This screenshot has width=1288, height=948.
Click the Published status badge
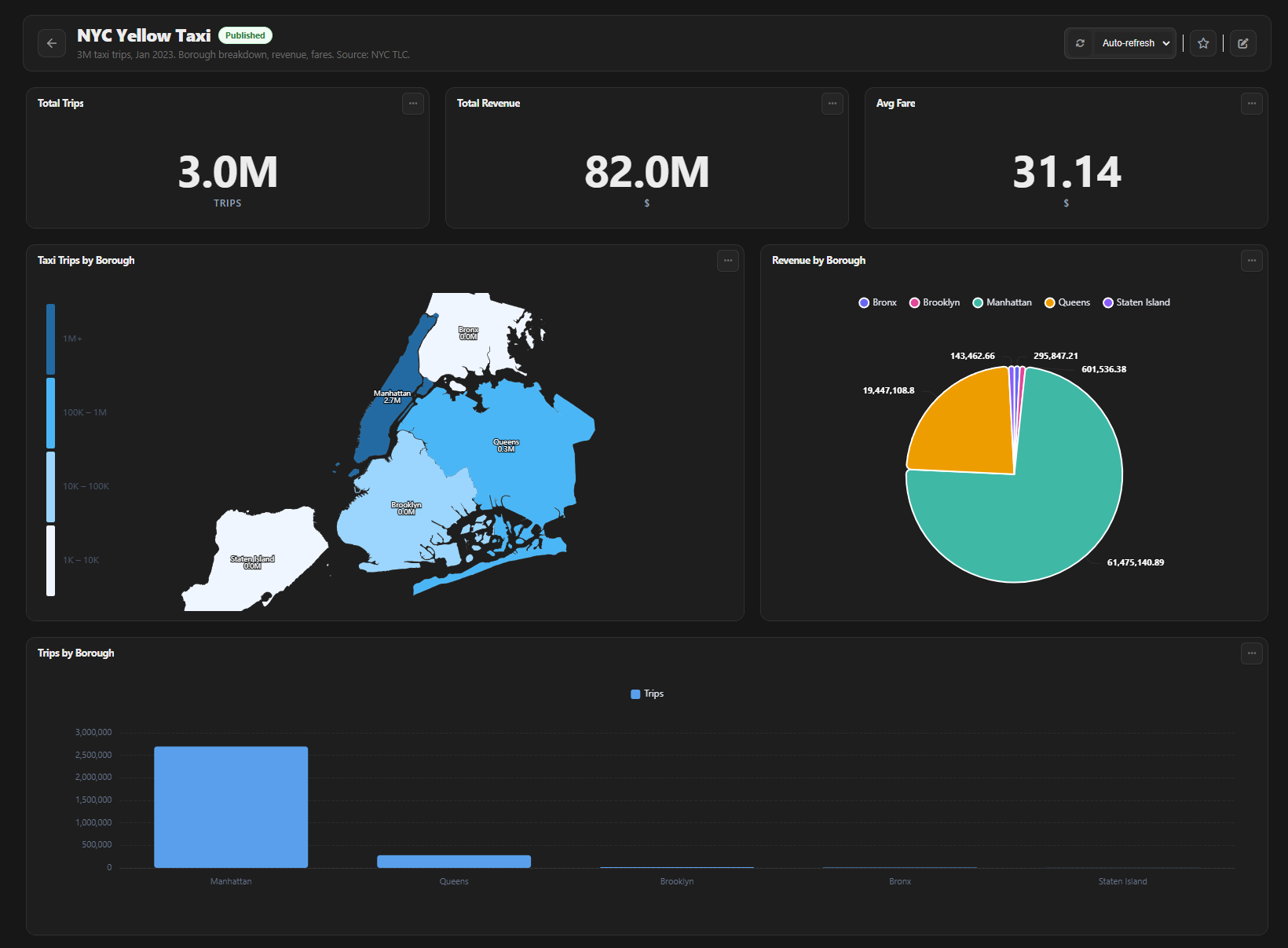245,35
